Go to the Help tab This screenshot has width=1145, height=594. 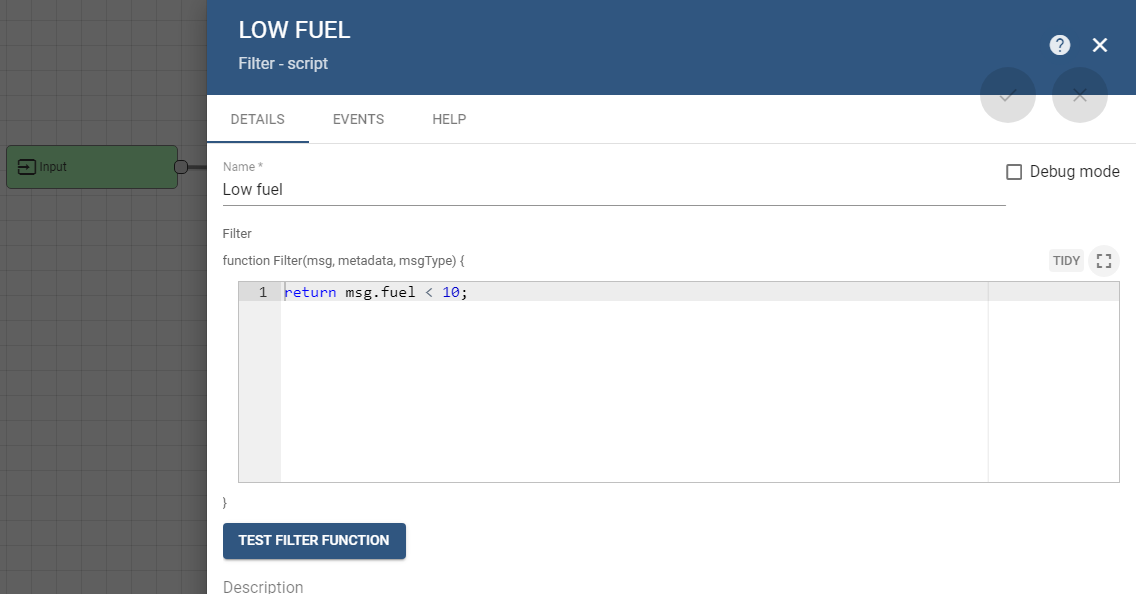click(449, 119)
